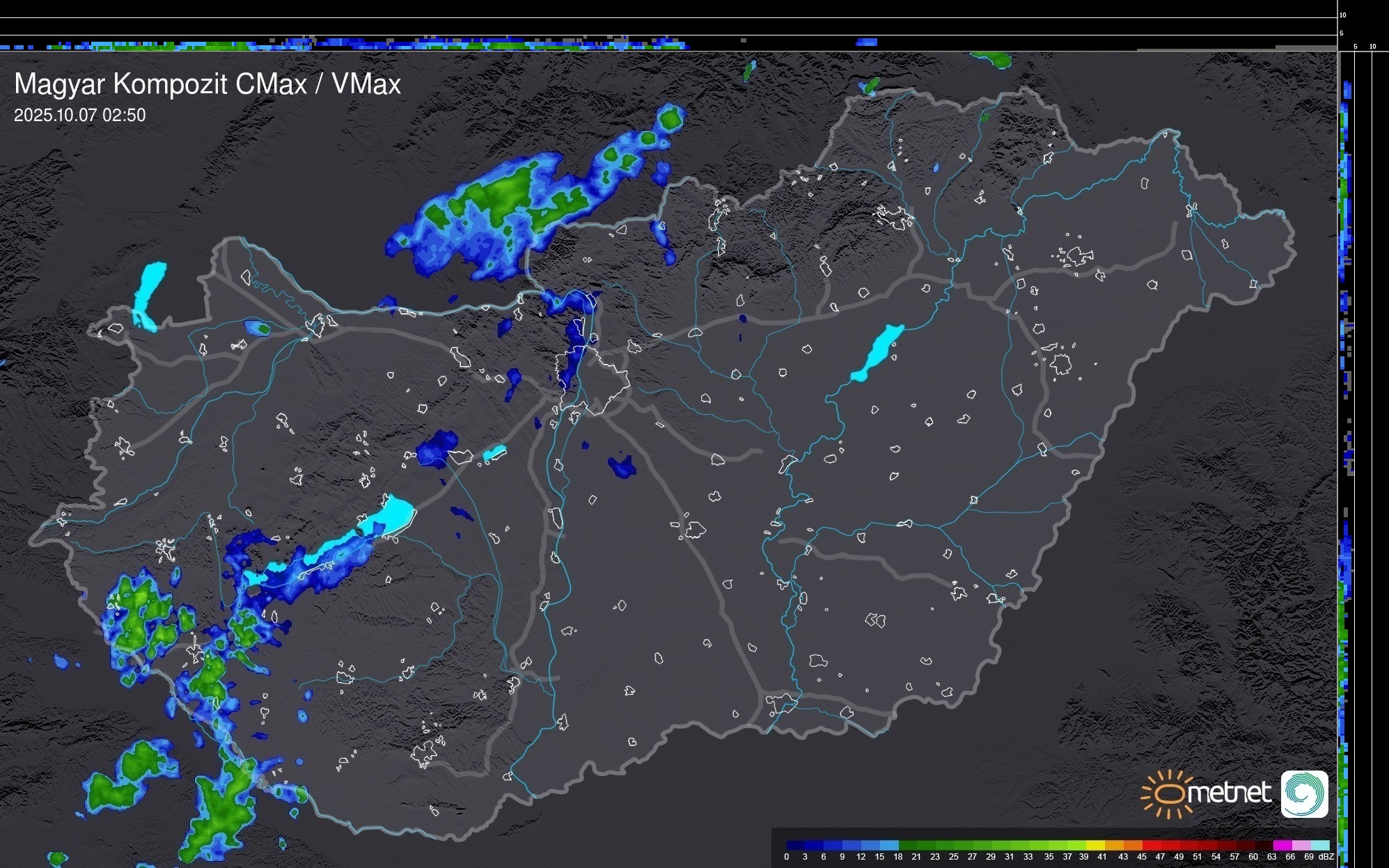Image resolution: width=1389 pixels, height=868 pixels.
Task: Click the 10 km height label in the top-right corner
Action: [1343, 15]
